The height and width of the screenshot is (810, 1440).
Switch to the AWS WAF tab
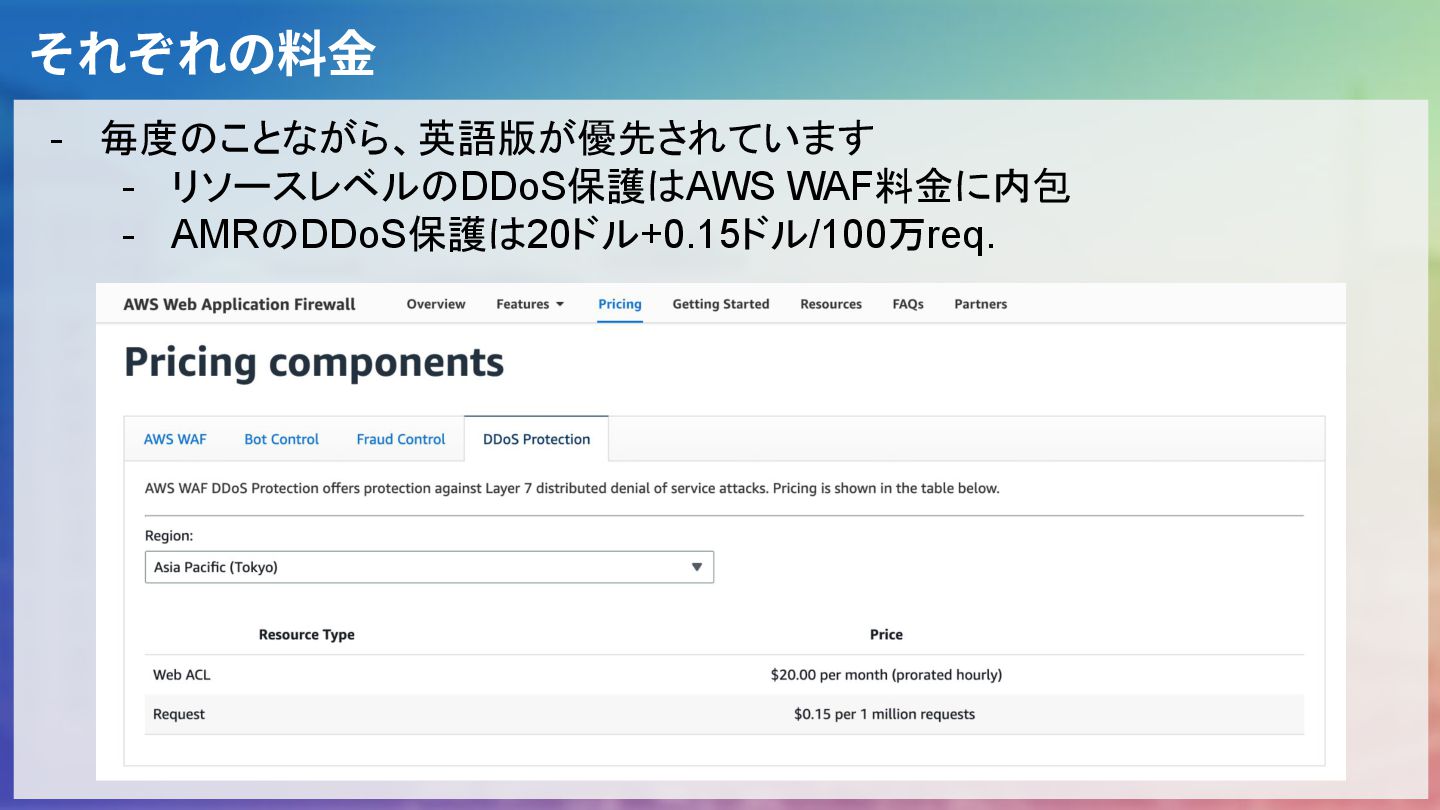tap(175, 439)
